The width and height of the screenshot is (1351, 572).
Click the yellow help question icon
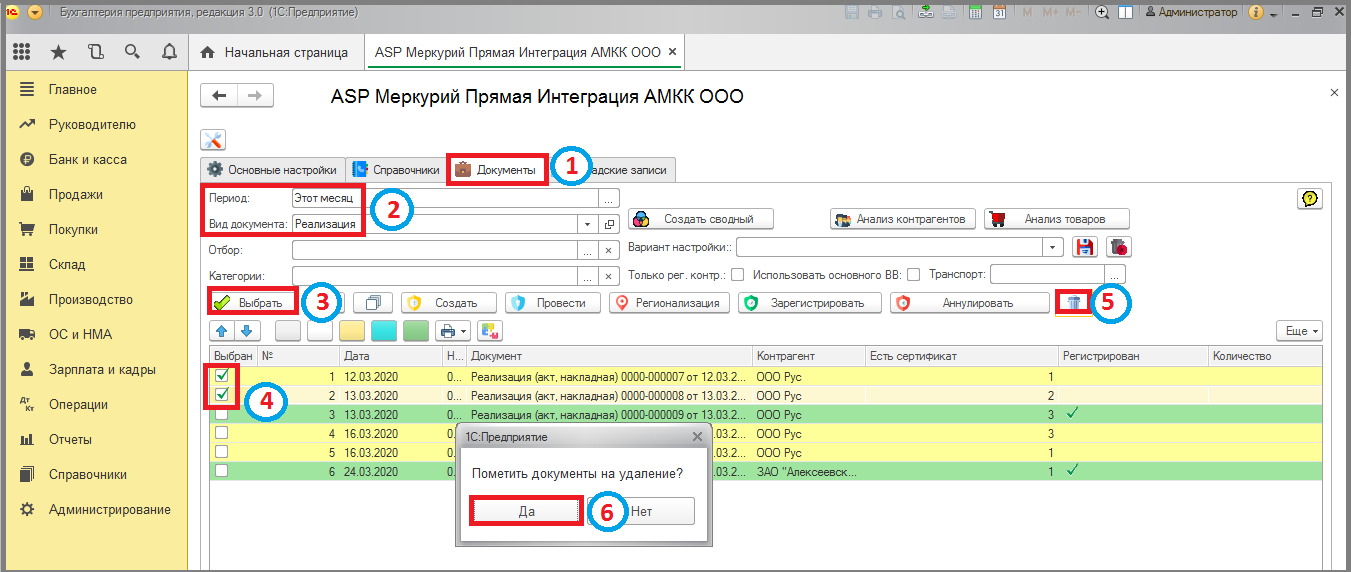1310,198
